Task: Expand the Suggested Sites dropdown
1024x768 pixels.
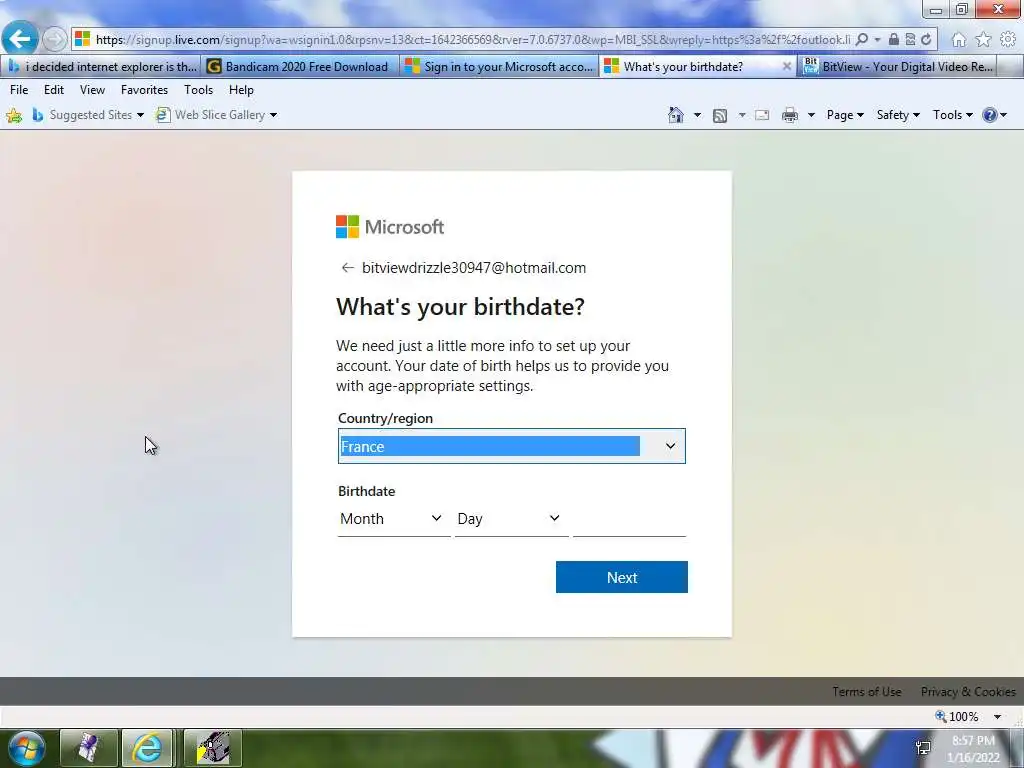Action: coord(140,116)
